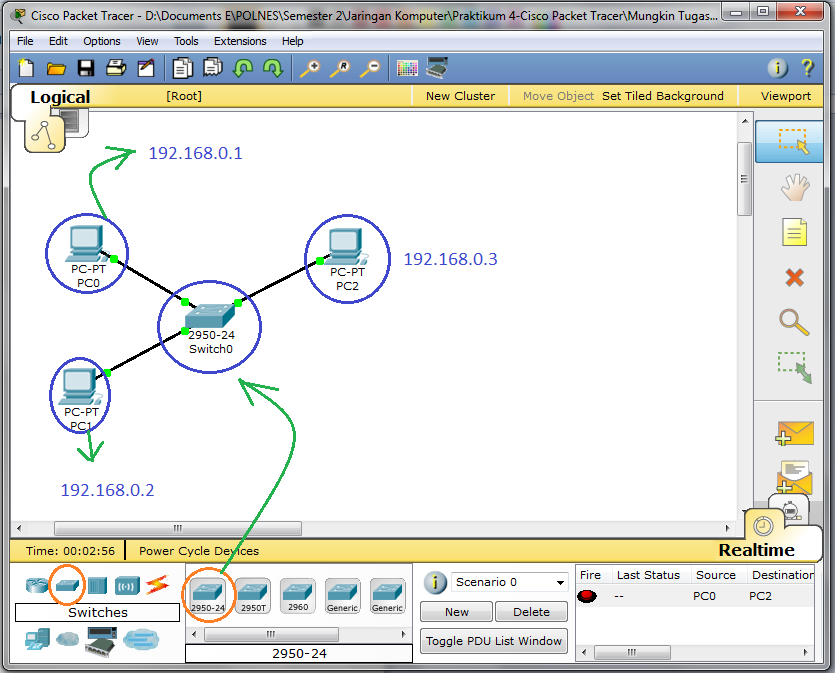The height and width of the screenshot is (673, 835).
Task: Select the Wireless Devices category icon
Action: 127,586
